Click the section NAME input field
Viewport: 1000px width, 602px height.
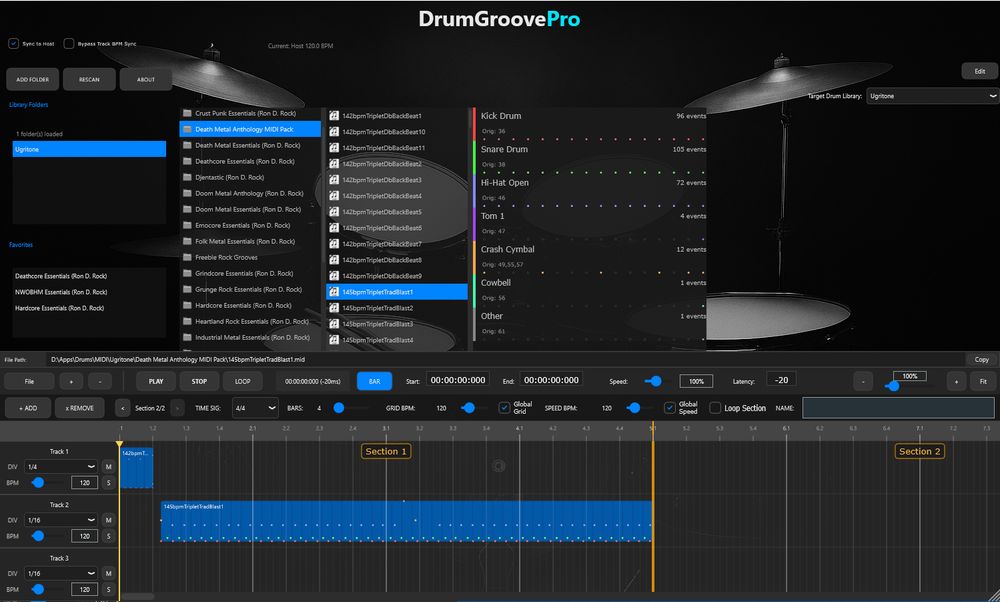click(898, 408)
